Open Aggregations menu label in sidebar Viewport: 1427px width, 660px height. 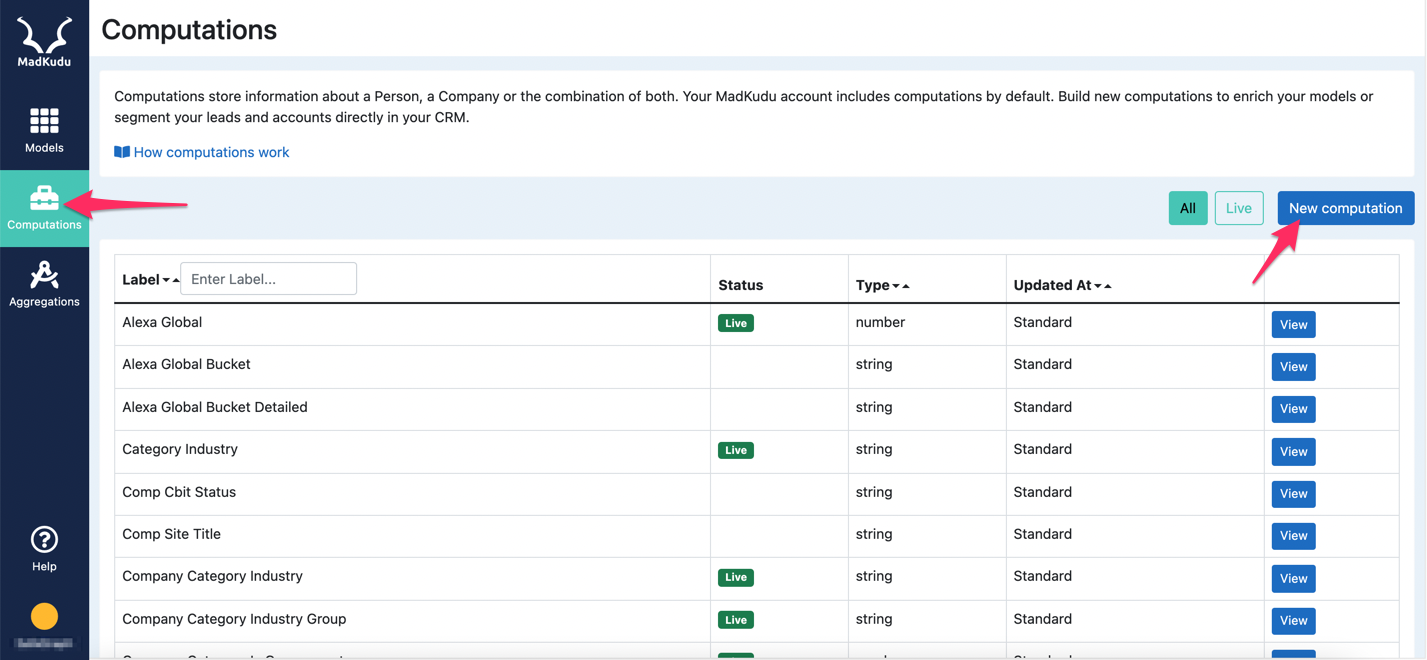click(44, 302)
